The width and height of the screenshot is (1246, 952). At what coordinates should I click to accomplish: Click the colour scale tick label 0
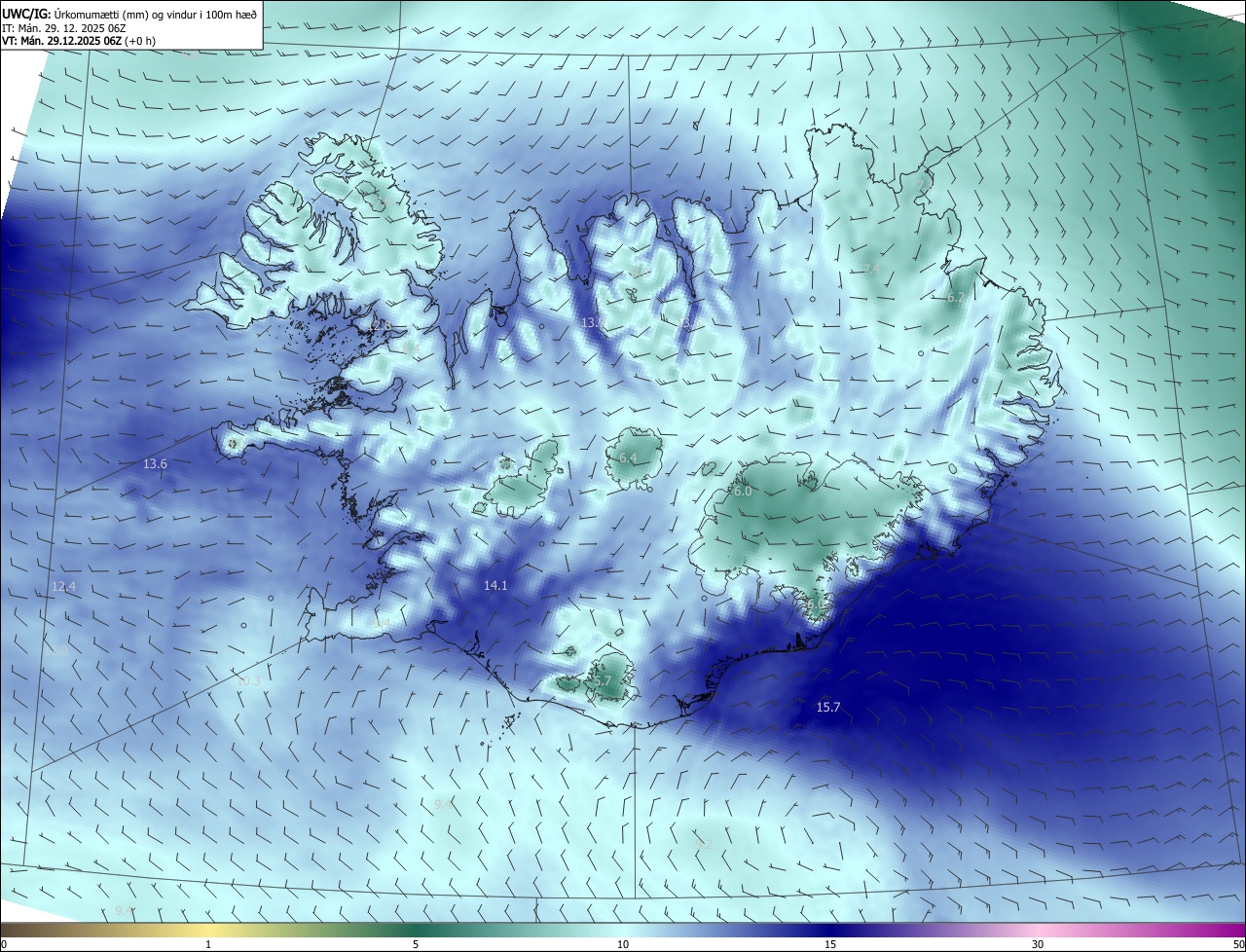[4, 944]
